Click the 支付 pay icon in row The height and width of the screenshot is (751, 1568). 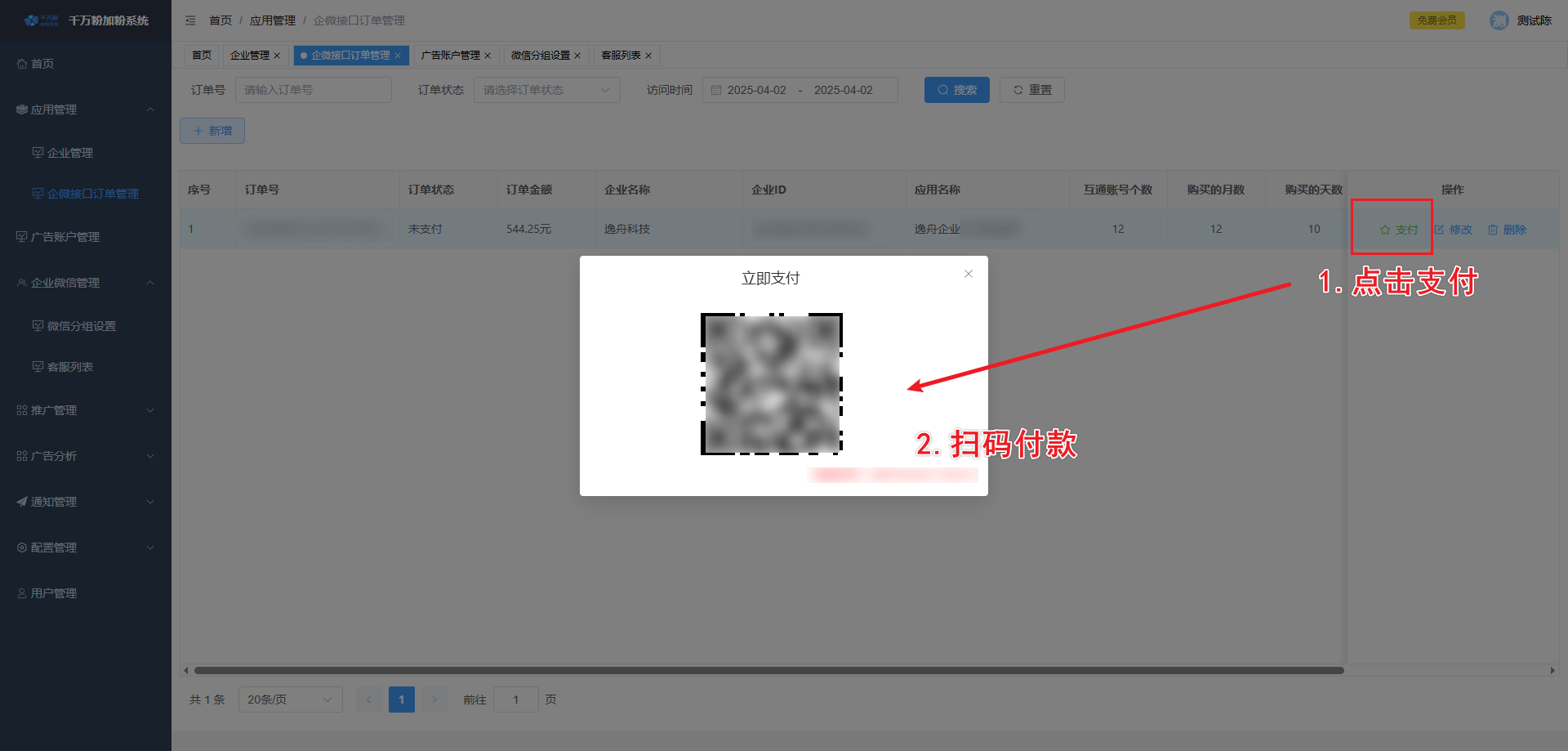tap(1385, 230)
